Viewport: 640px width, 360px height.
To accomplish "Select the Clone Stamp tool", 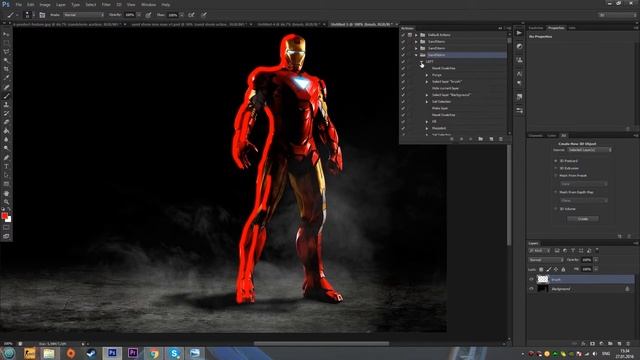I will tap(6, 104).
